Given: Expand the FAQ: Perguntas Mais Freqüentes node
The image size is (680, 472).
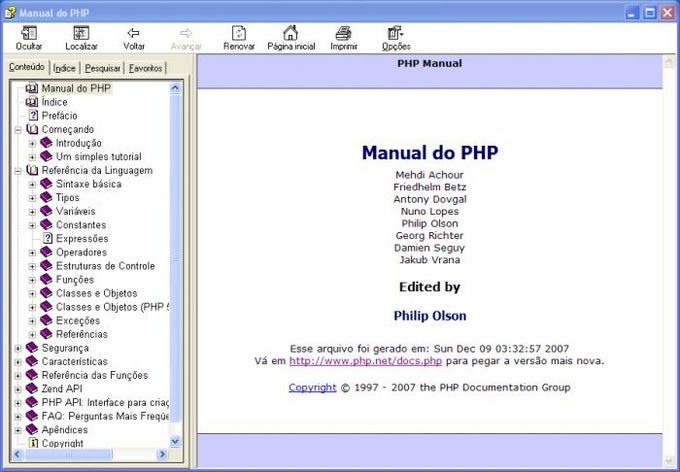Looking at the screenshot, I should (18, 416).
